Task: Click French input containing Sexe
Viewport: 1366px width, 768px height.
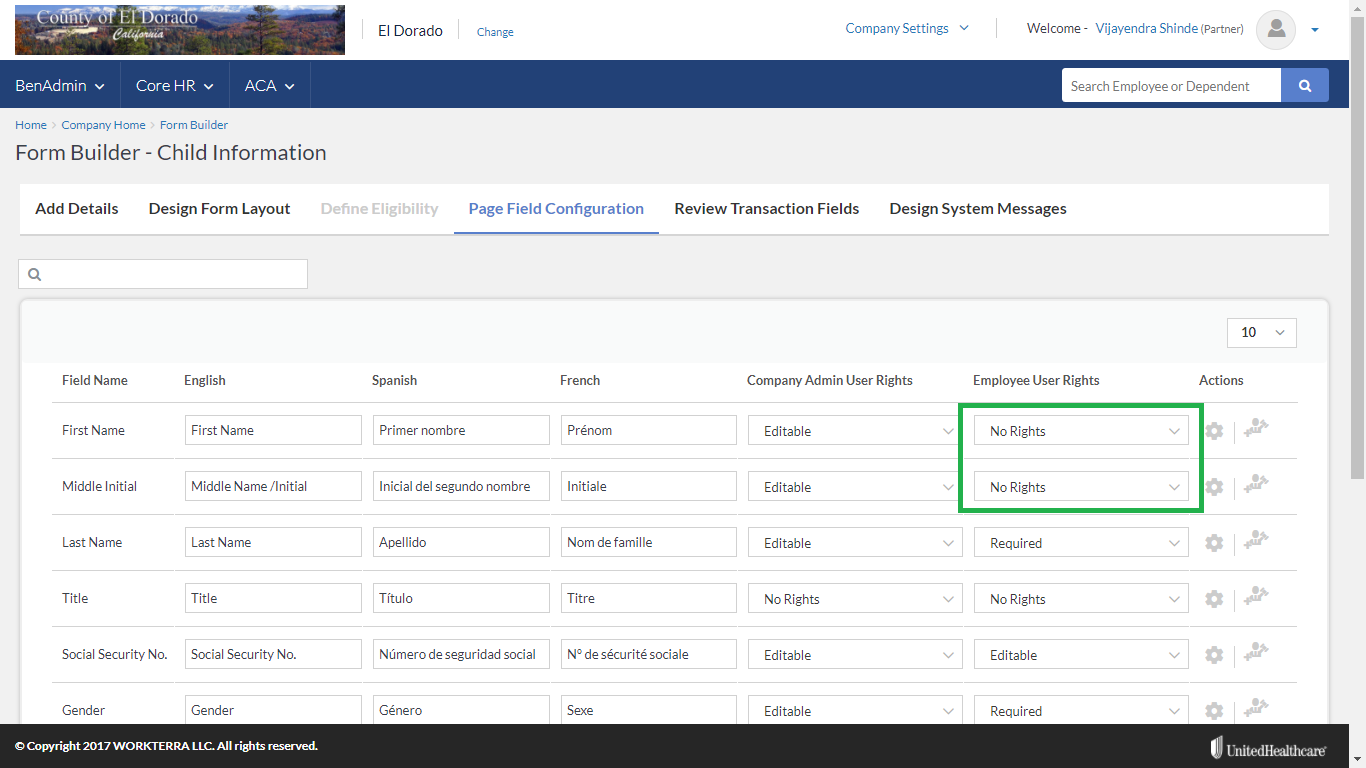Action: (649, 710)
